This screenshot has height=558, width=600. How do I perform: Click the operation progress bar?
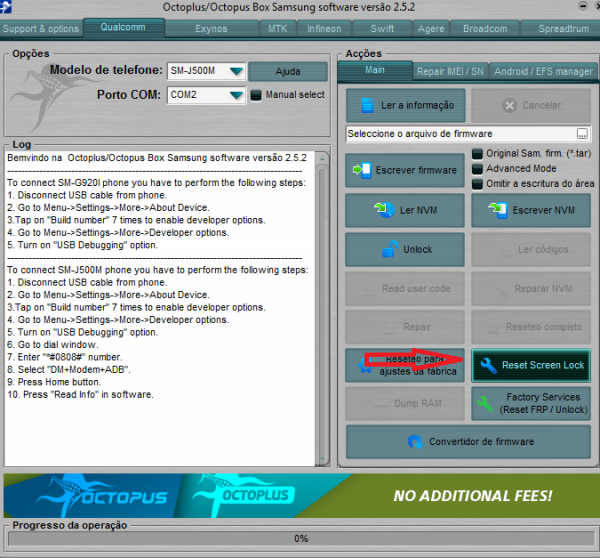(301, 539)
